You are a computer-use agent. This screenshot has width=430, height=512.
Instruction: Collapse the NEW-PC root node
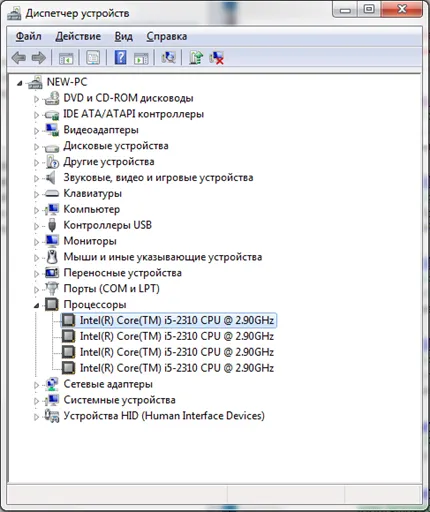(x=20, y=83)
